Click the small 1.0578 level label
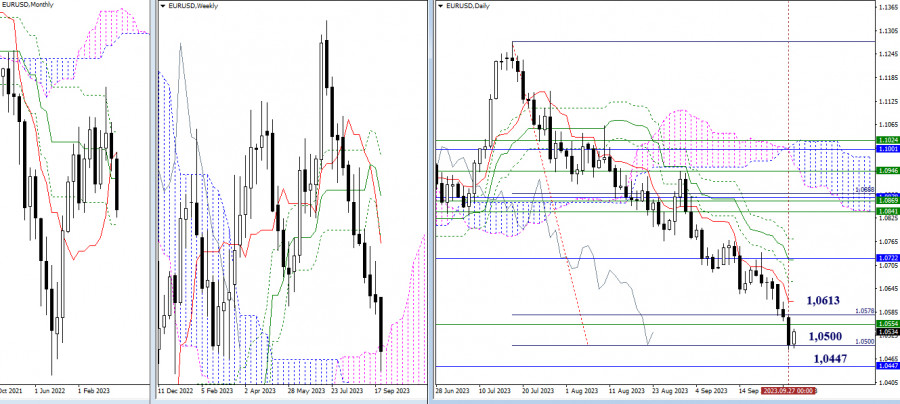 point(864,311)
